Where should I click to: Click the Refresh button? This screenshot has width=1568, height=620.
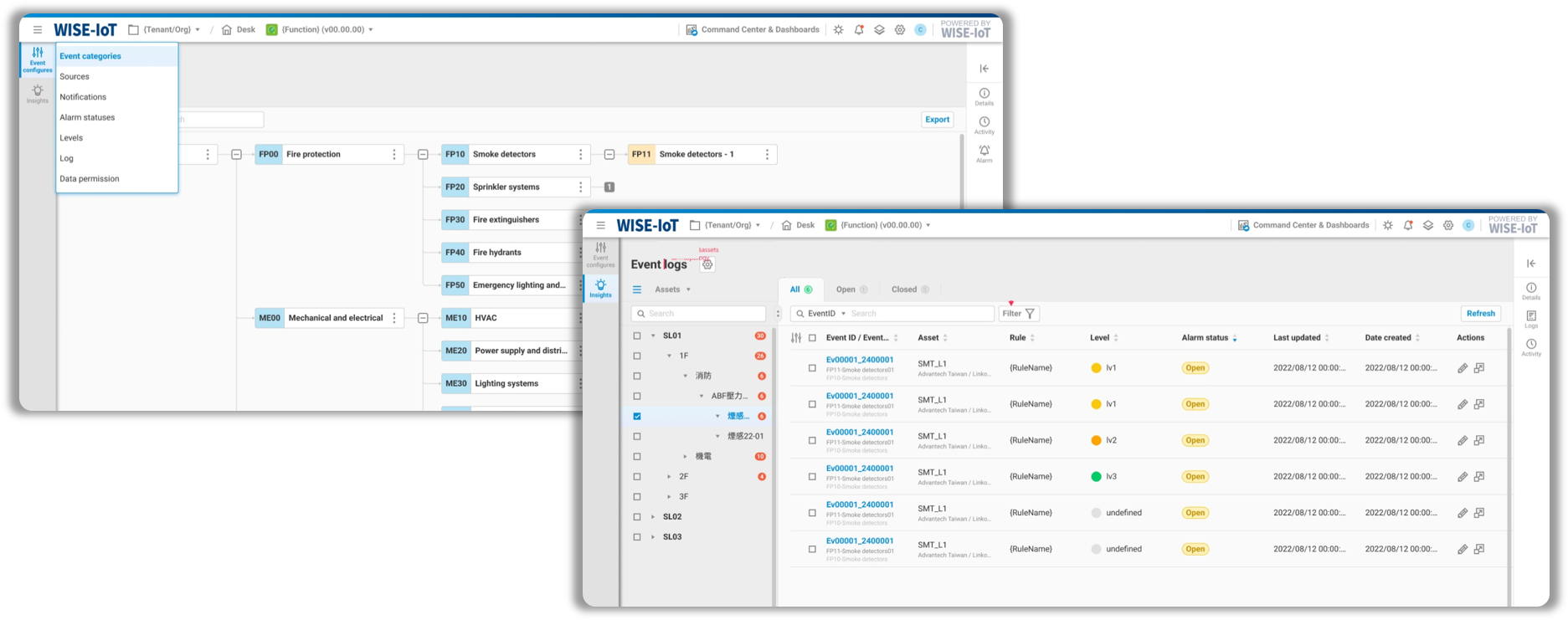tap(1480, 314)
